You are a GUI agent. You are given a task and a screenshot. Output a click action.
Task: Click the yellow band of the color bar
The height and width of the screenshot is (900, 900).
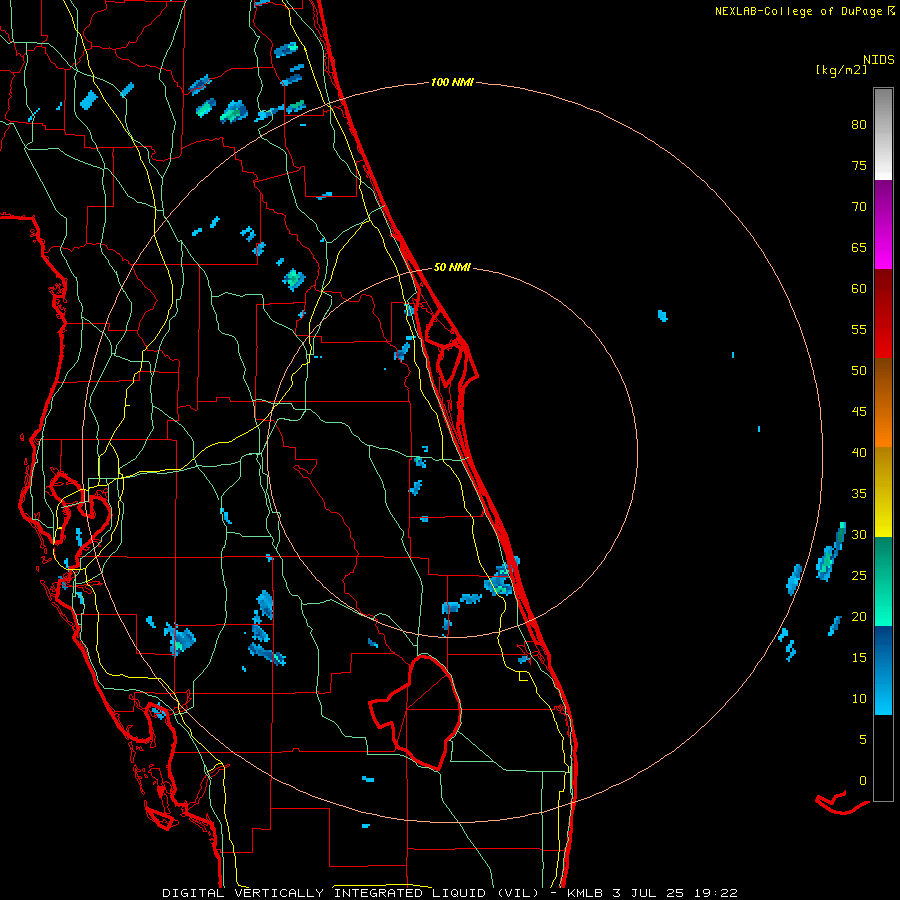[883, 492]
